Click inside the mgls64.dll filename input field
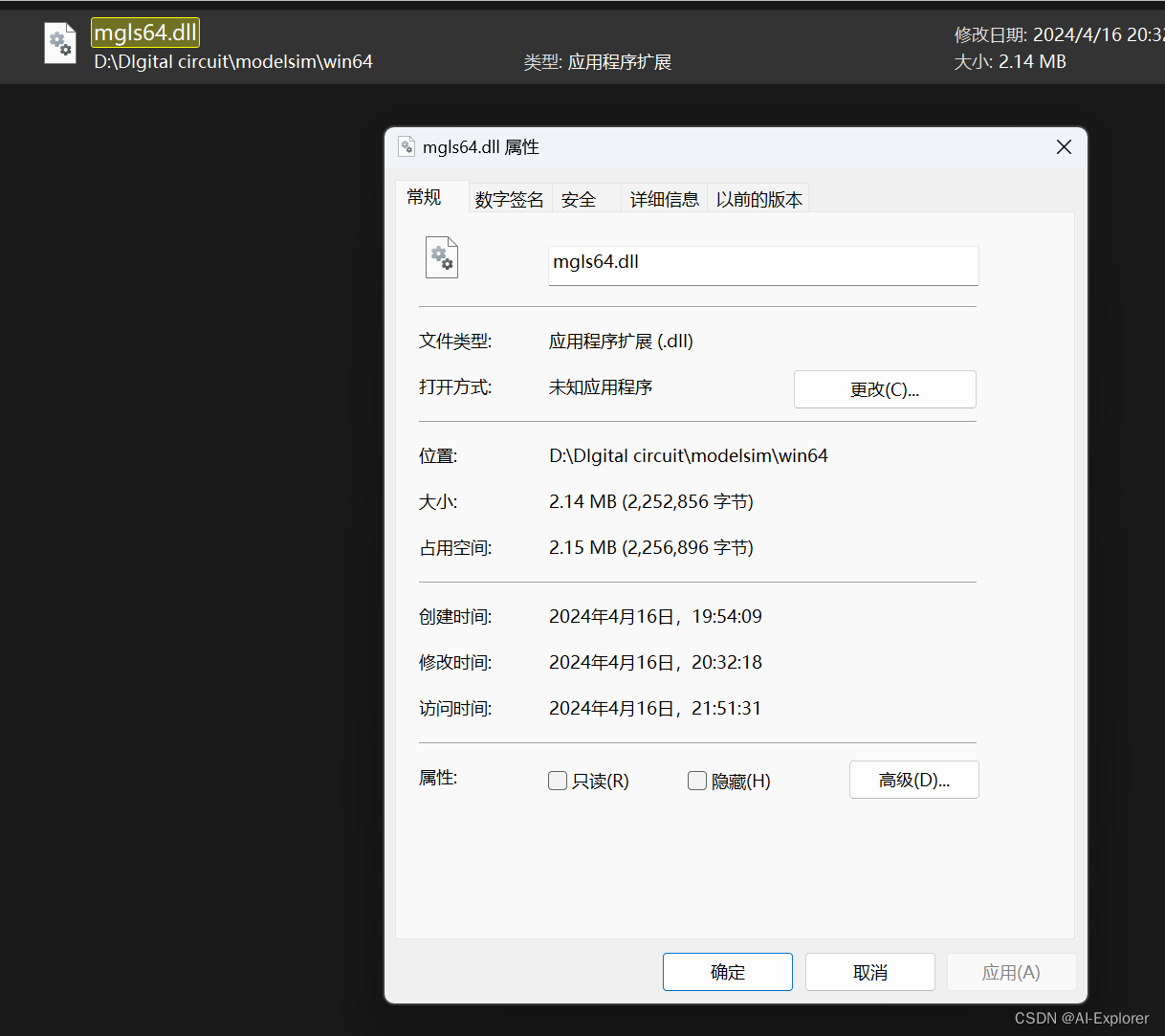This screenshot has height=1036, width=1165. 762,265
